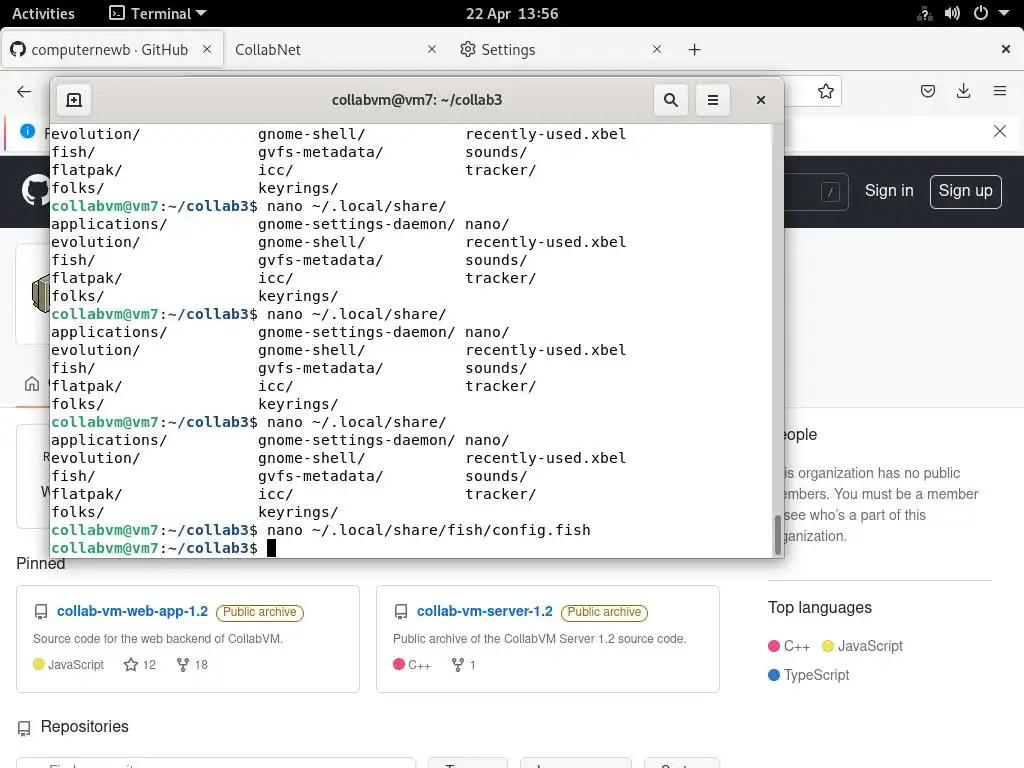Viewport: 1024px width, 768px height.
Task: Close the CollabNet tab
Action: tap(432, 50)
